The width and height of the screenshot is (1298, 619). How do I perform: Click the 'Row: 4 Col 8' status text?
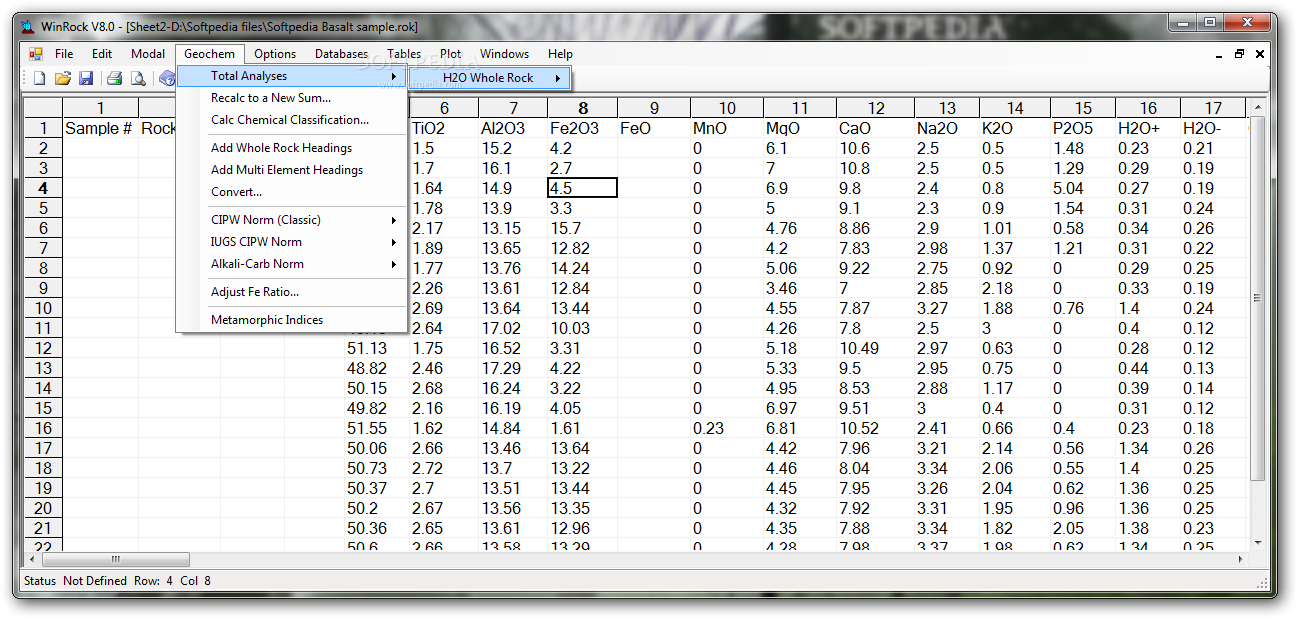pyautogui.click(x=172, y=581)
